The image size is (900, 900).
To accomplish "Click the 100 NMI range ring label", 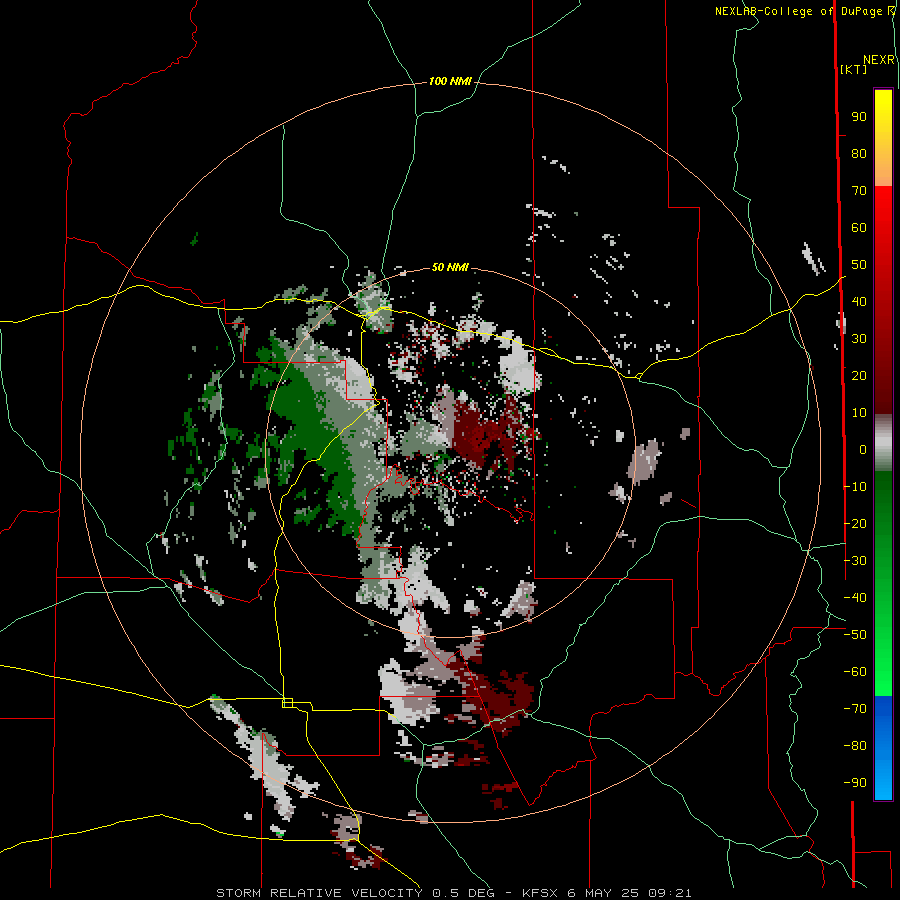I will [x=450, y=82].
